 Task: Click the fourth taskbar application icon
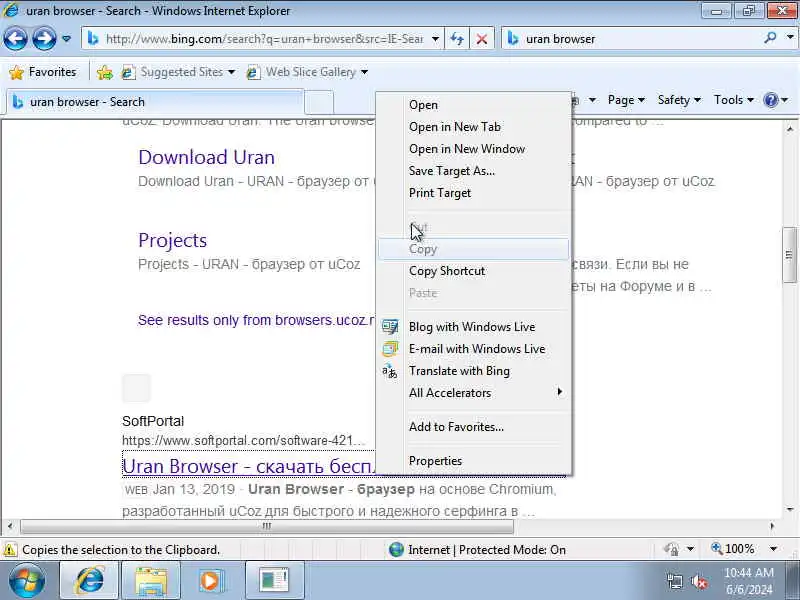[274, 580]
